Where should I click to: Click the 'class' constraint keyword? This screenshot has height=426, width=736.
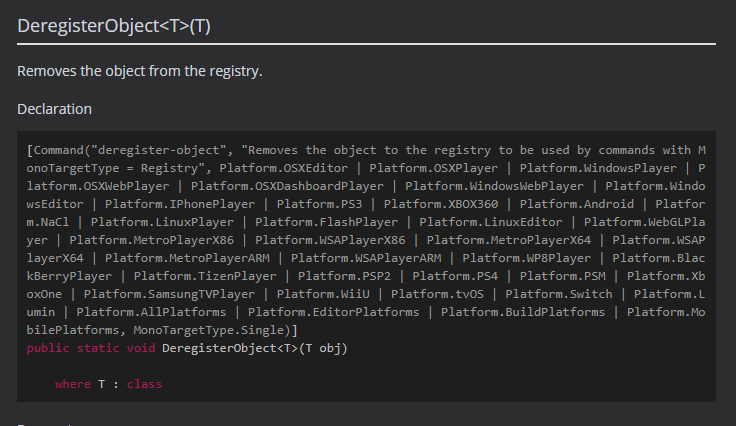[145, 384]
